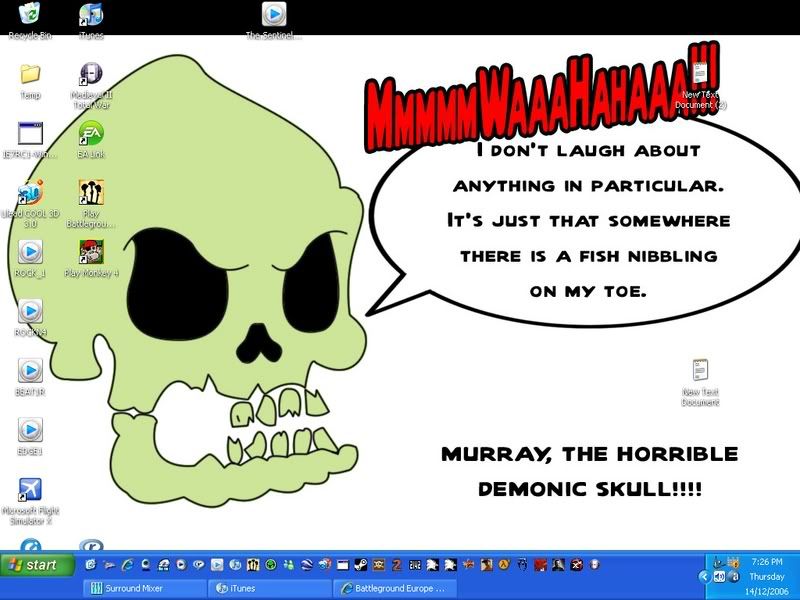This screenshot has width=800, height=600.
Task: Select the lower-right New Text Document file
Action: pyautogui.click(x=701, y=383)
